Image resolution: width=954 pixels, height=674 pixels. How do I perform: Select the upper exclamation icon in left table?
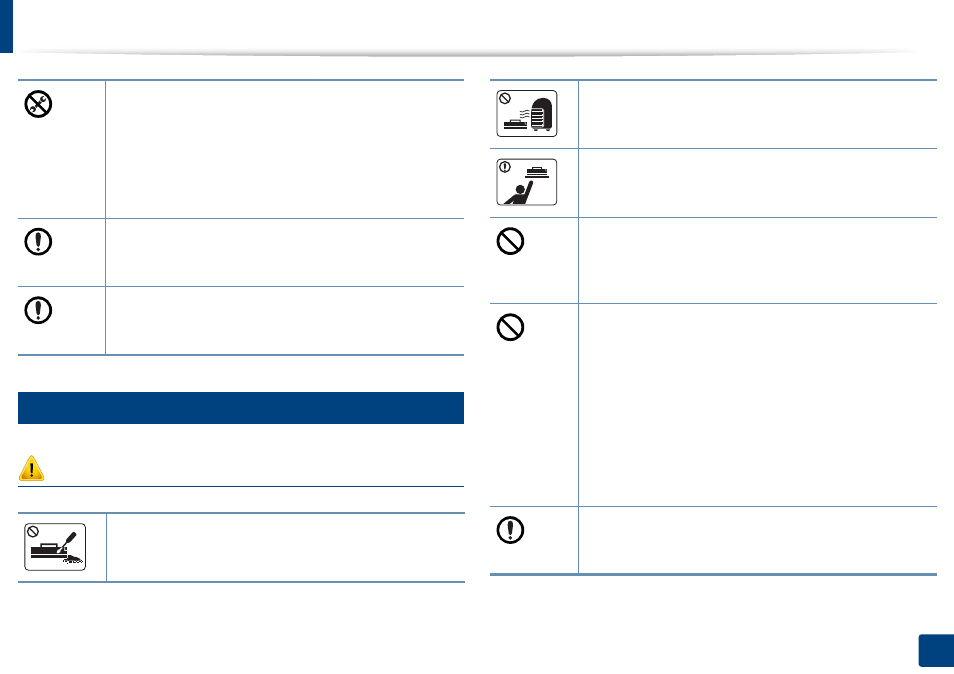click(38, 242)
